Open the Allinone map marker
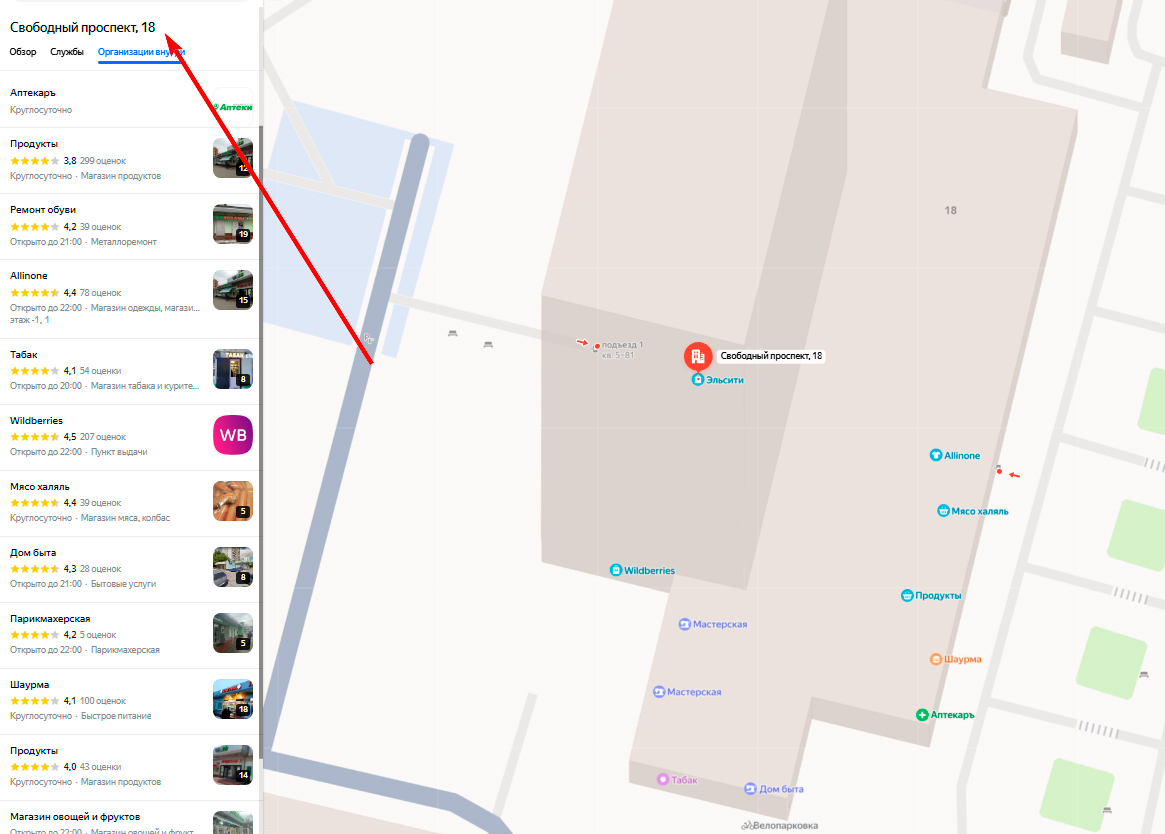Viewport: 1165px width, 834px height. tap(936, 455)
